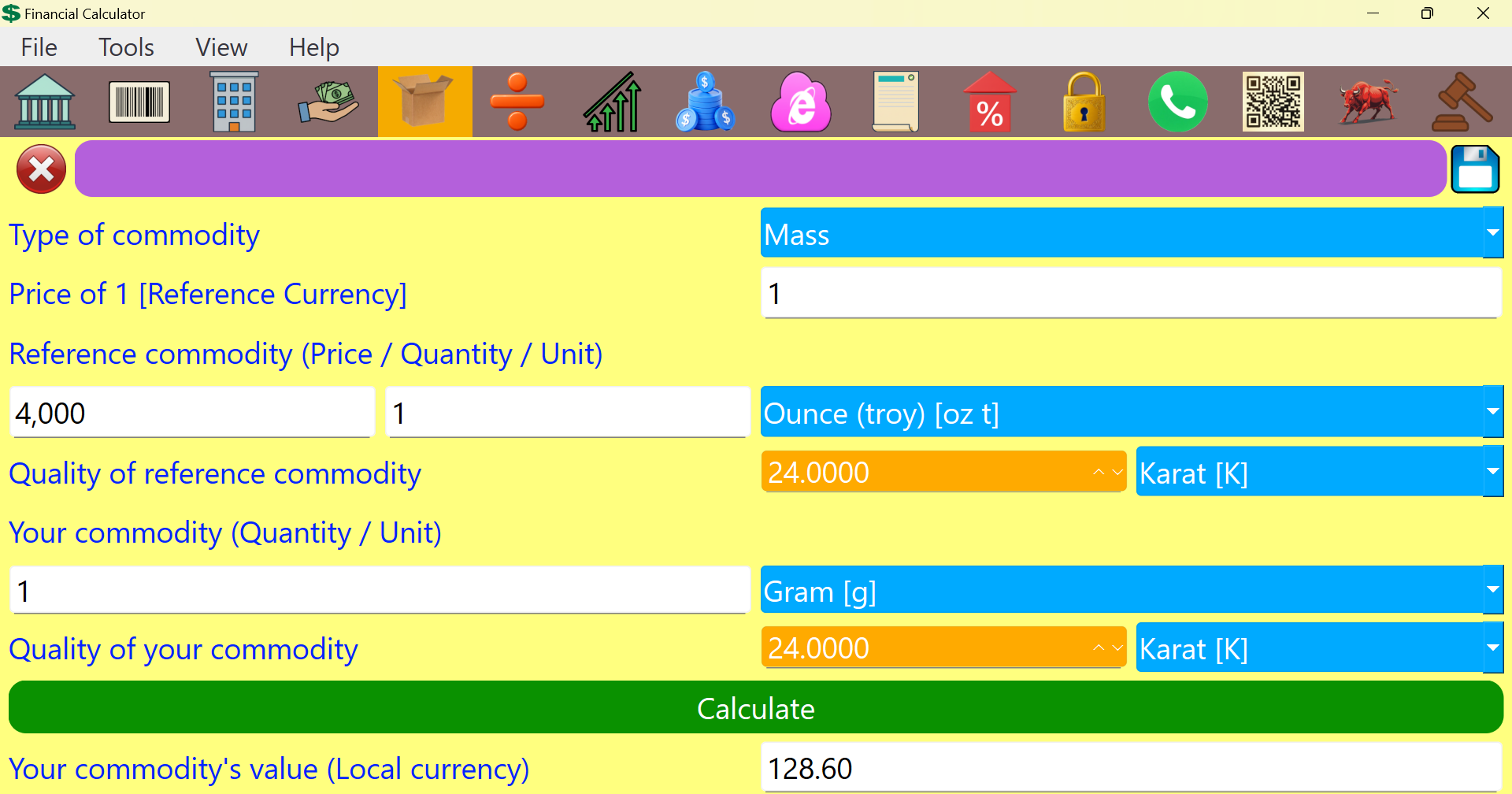Click 'Your commodity's value (Local currency)' label
This screenshot has width=1512, height=794.
(x=269, y=769)
